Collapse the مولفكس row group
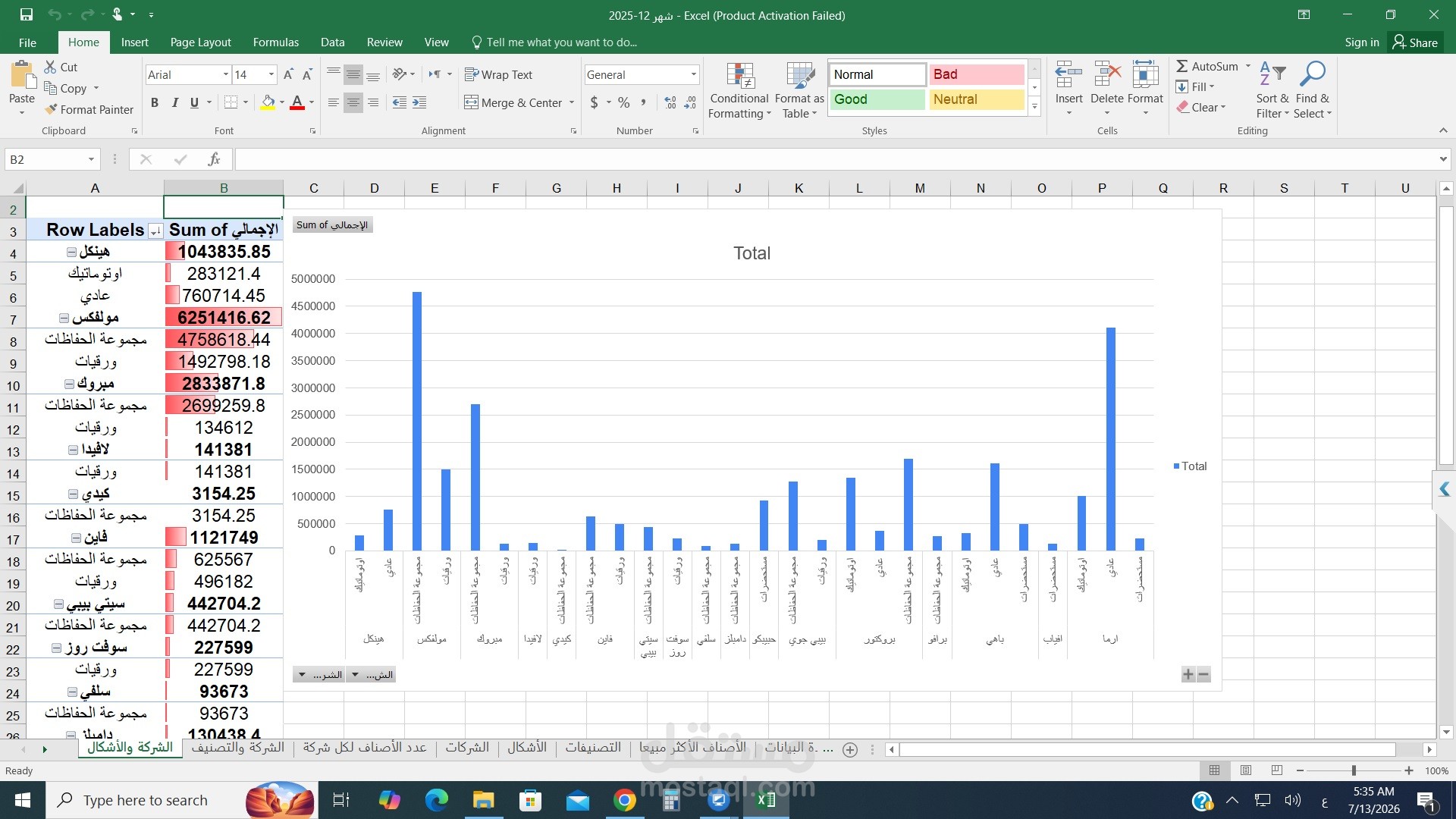The image size is (1456, 819). coord(64,318)
